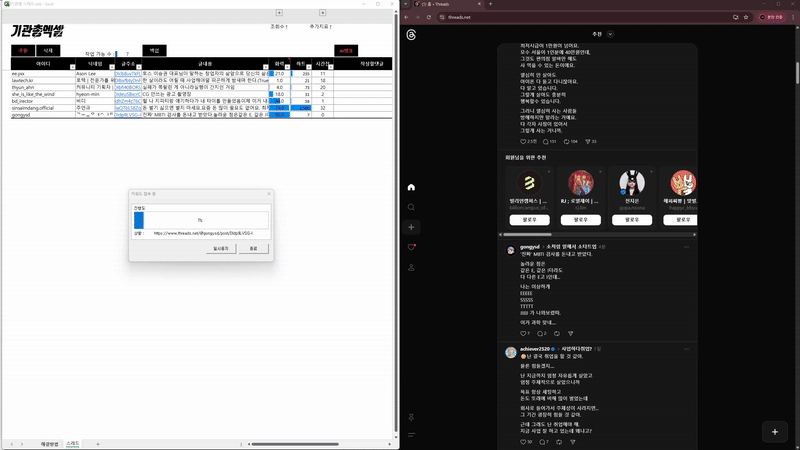Switch to the Threads browser tab
The width and height of the screenshot is (800, 450).
coord(446,4)
